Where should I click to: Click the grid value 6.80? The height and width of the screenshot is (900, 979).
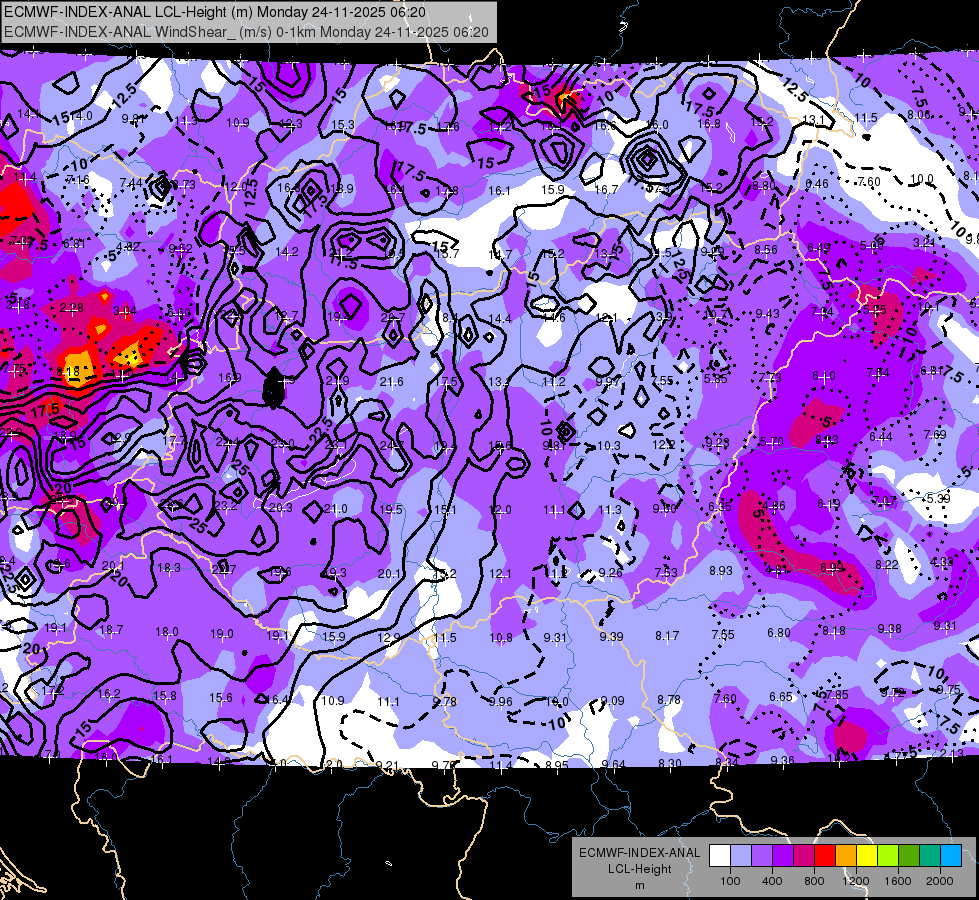[779, 633]
